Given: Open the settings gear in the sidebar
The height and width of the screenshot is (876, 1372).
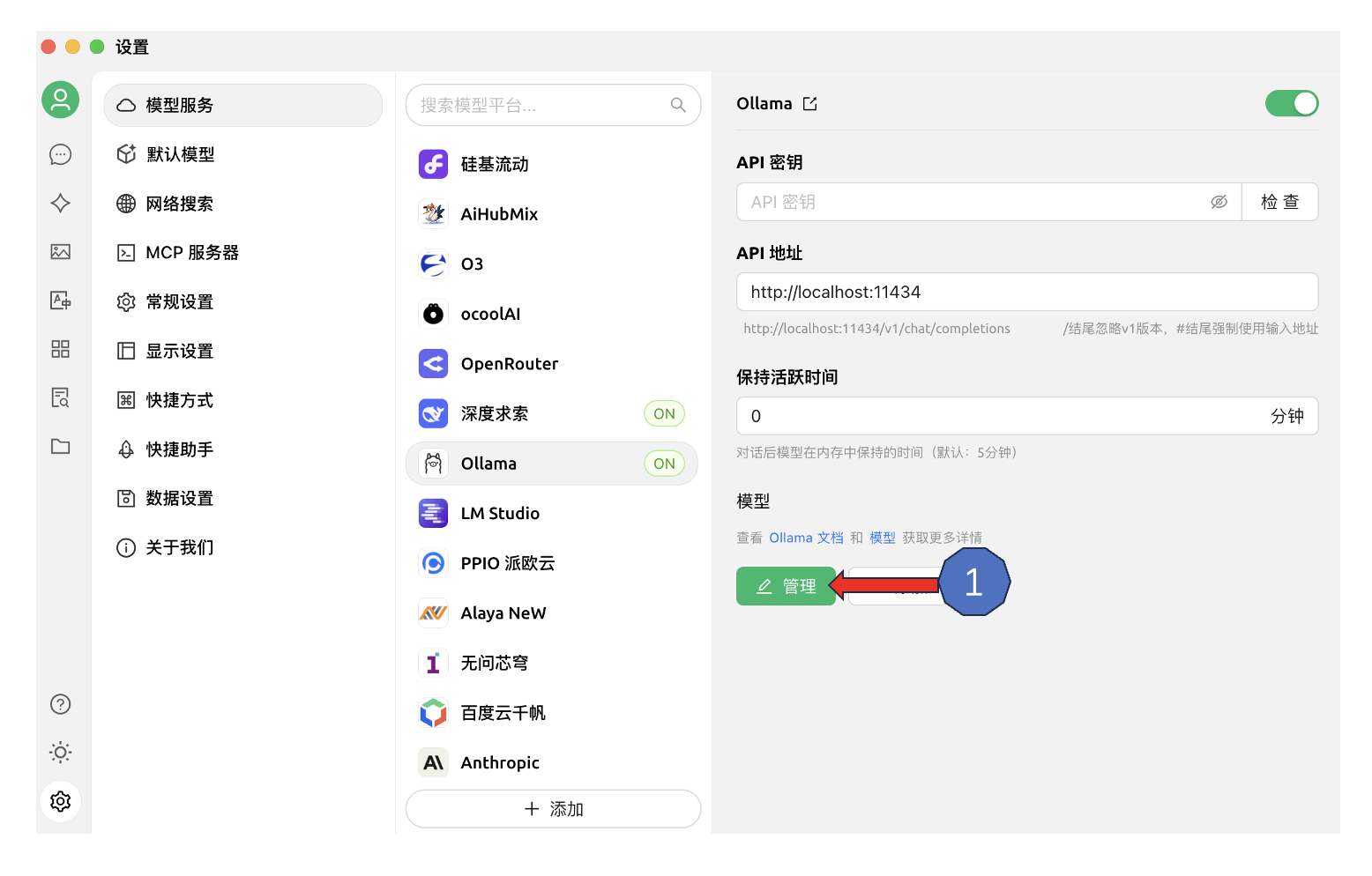Looking at the screenshot, I should coord(60,801).
